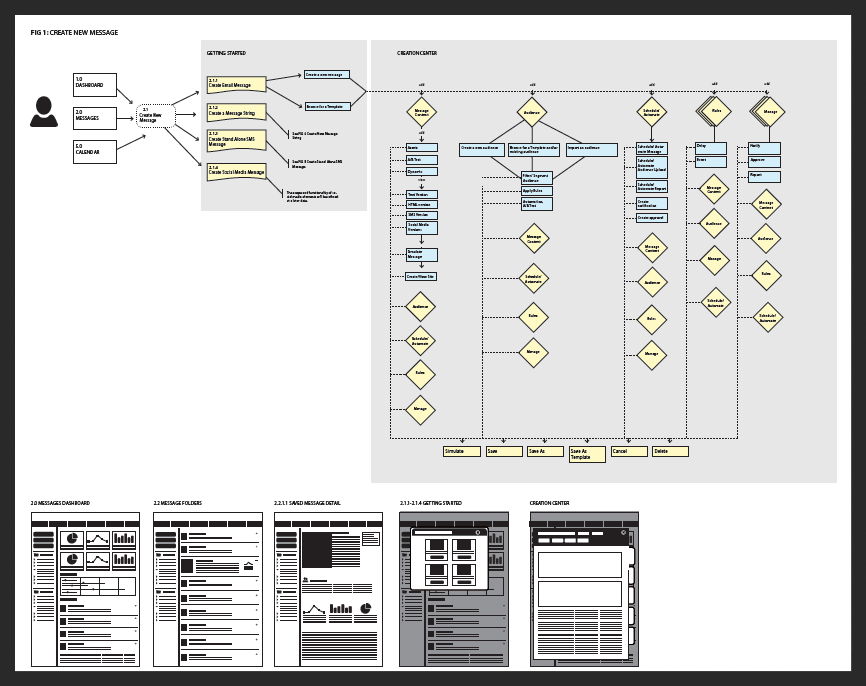
Task: Select the Notify box under Manage
Action: [764, 148]
